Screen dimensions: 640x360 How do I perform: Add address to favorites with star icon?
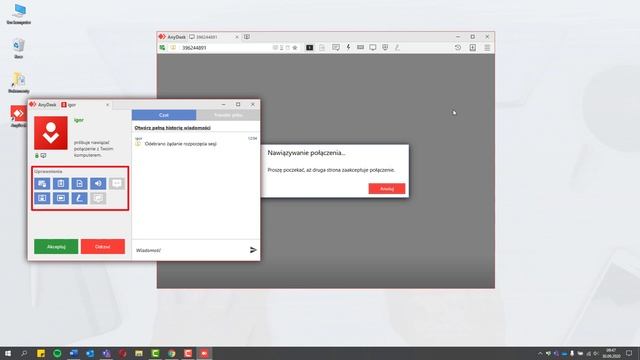[x=295, y=48]
